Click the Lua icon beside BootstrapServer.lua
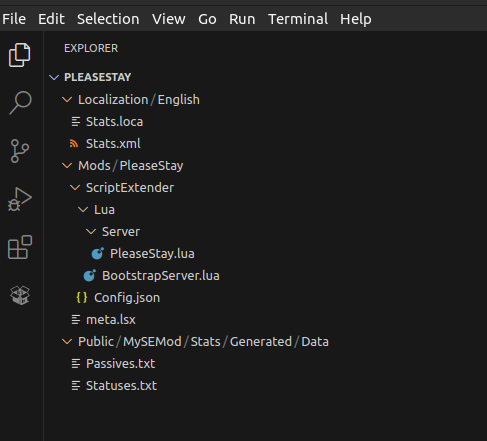Viewport: 487px width, 441px height. point(89,276)
